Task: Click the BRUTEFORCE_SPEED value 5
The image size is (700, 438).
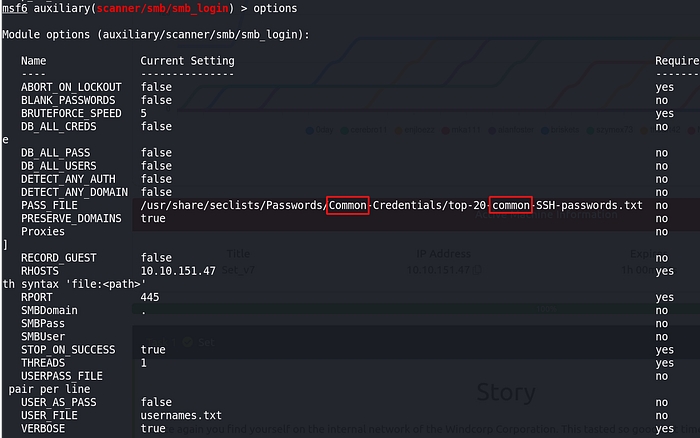Action: pos(144,114)
